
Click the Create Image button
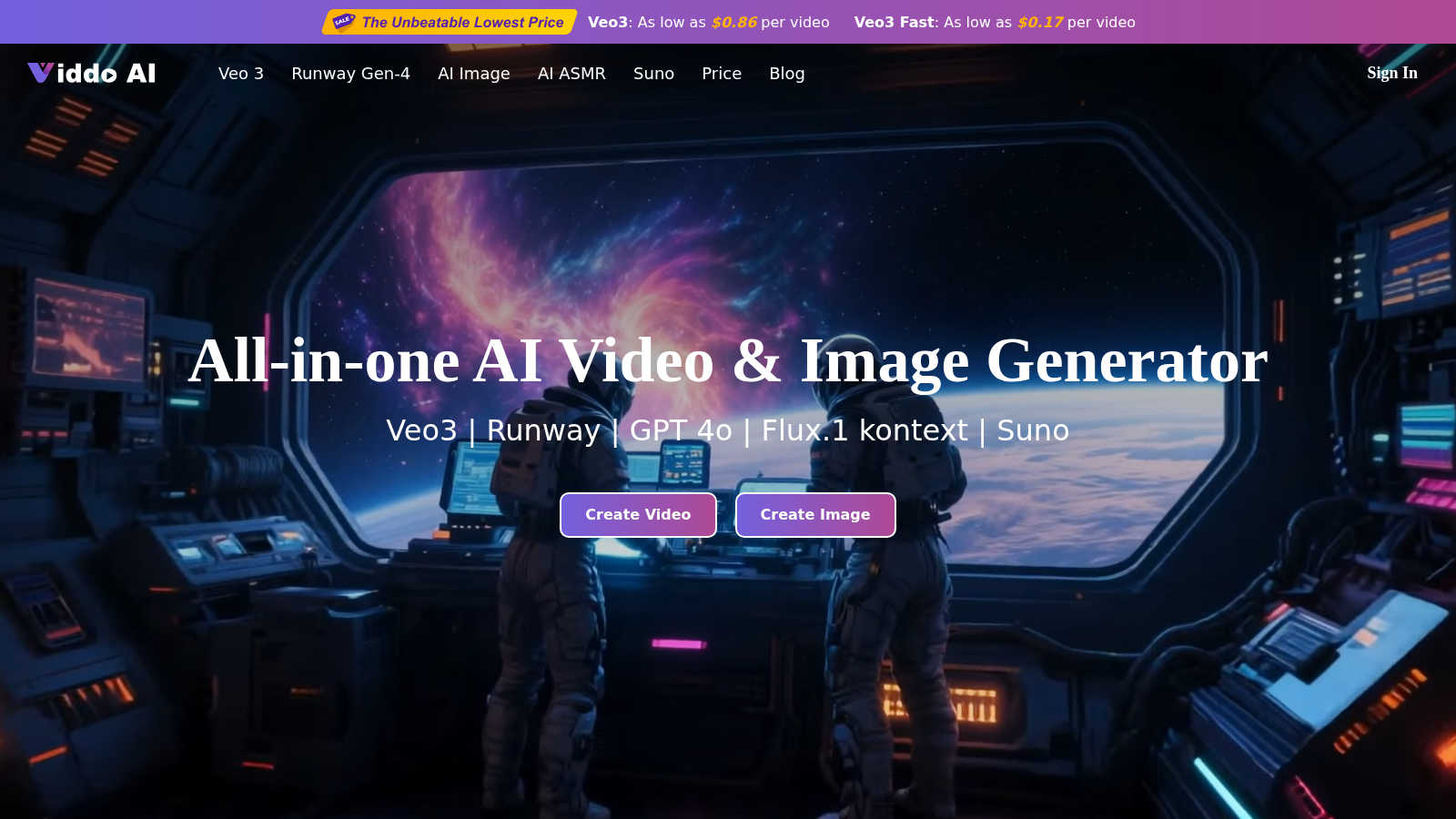pyautogui.click(x=815, y=515)
